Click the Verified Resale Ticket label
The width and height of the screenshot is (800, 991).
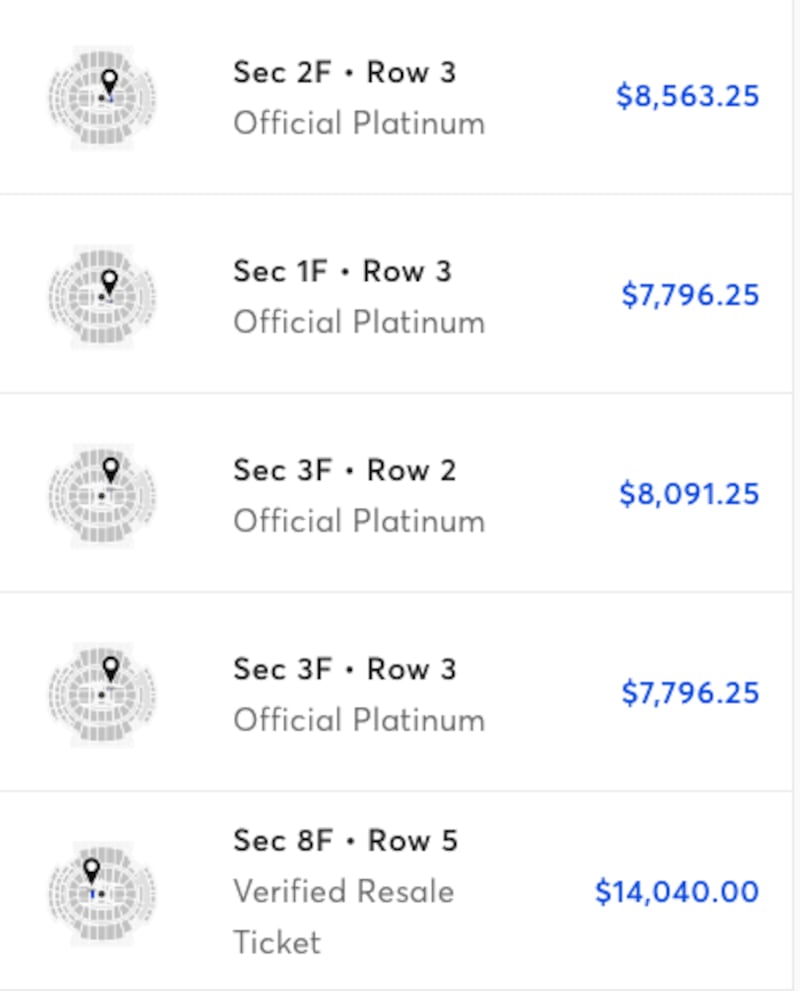pos(343,891)
